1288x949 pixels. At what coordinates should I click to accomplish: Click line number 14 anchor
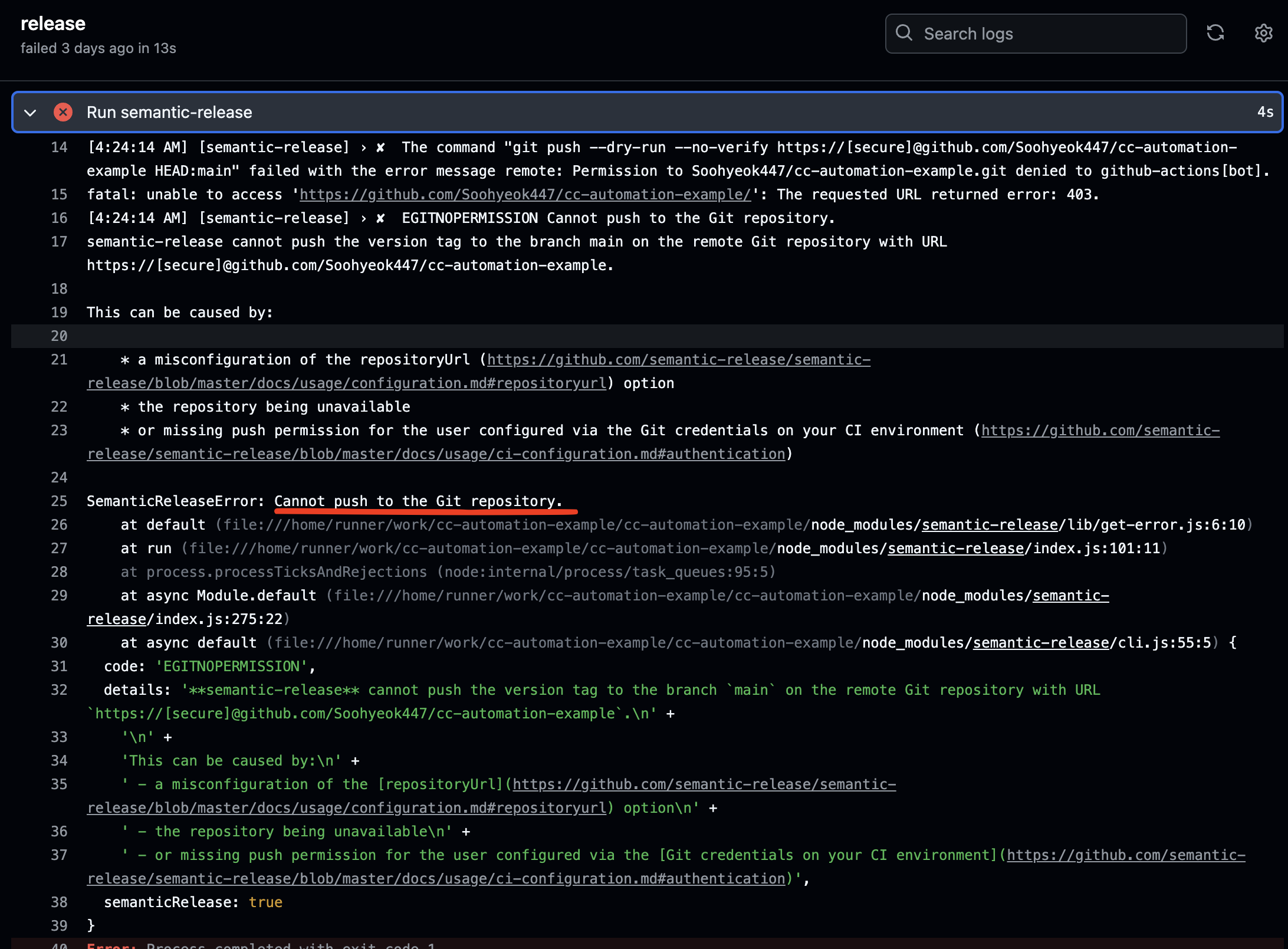tap(59, 147)
